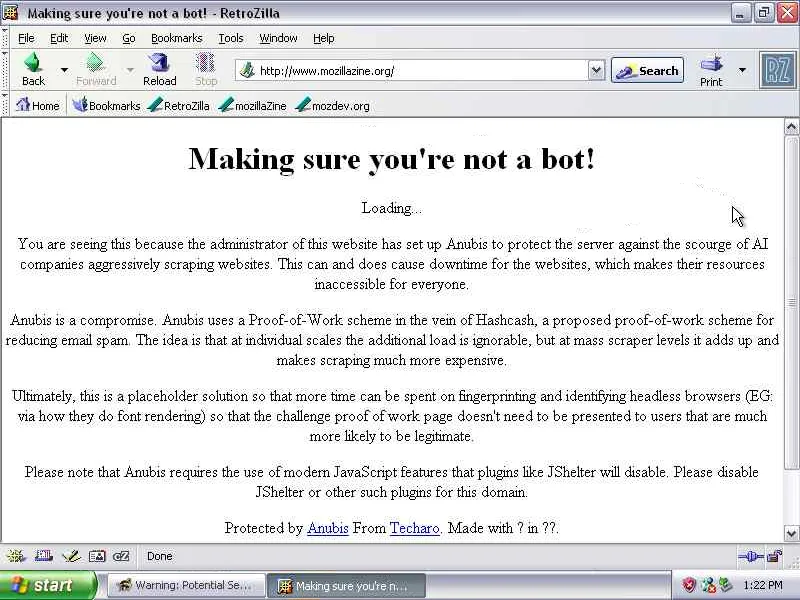Click the Done status bar text
The image size is (800, 600).
159,556
